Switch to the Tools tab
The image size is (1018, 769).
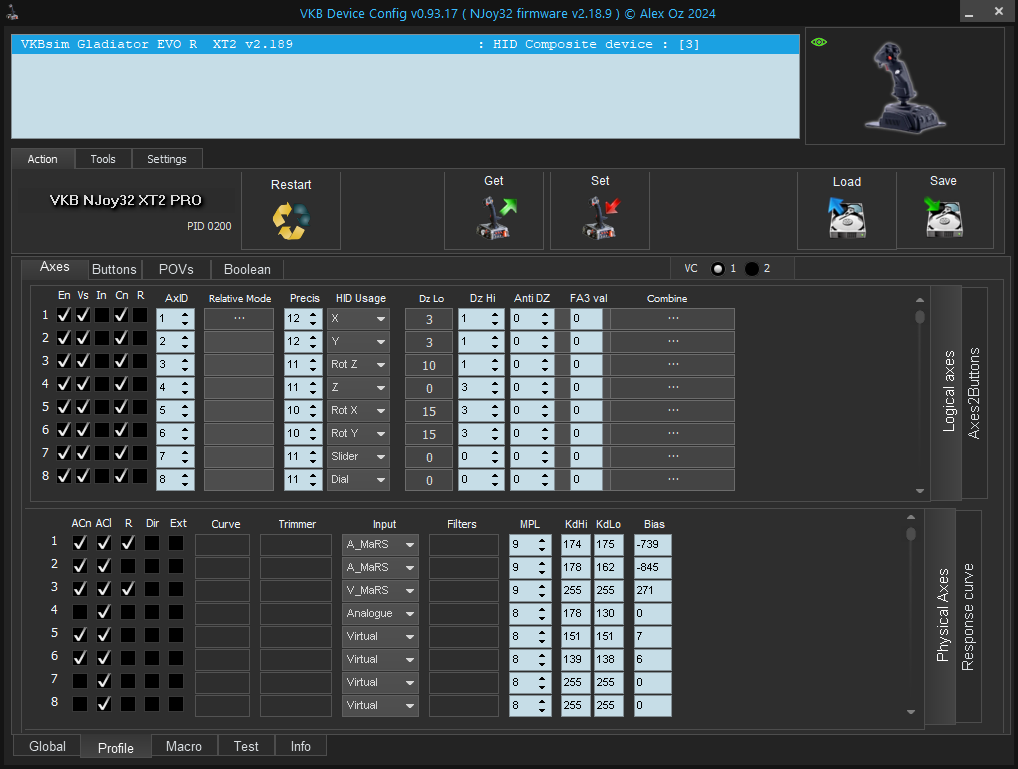(103, 159)
